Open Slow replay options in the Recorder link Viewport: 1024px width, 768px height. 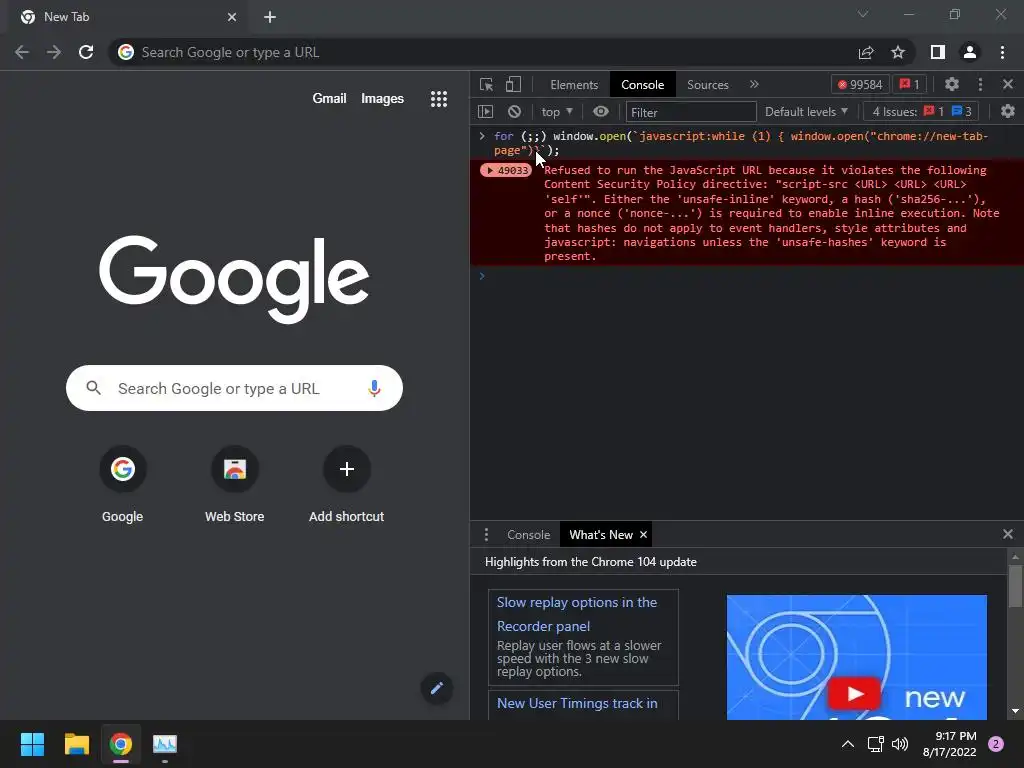coord(577,614)
